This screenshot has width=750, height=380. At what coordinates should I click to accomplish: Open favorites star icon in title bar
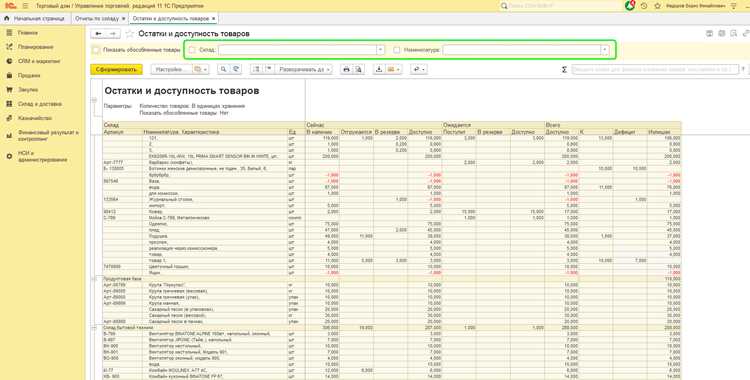pos(657,6)
